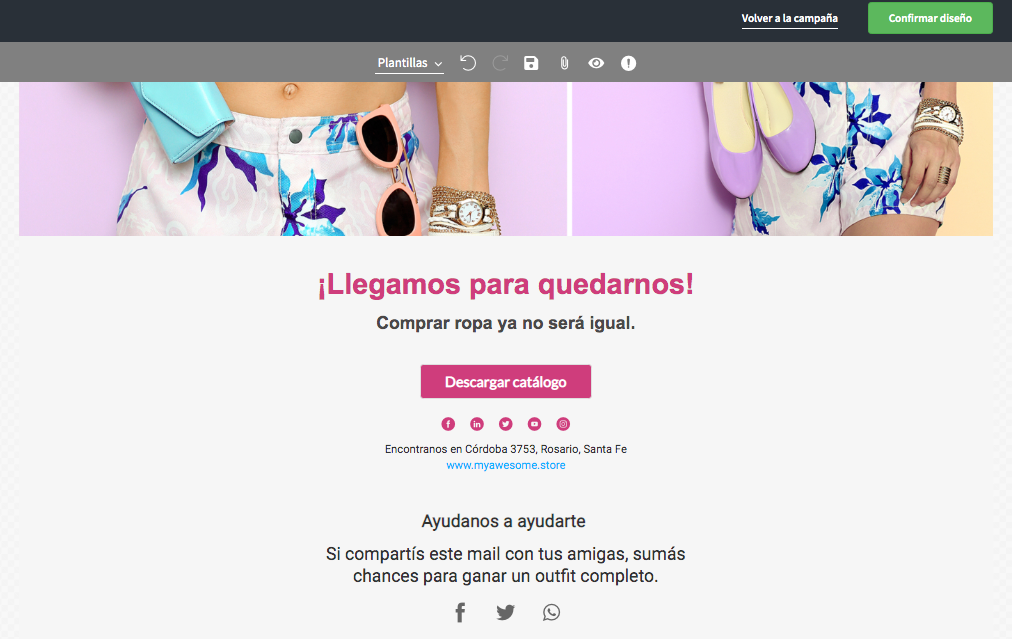Select the Comprar ropa ya no será igual subtitle
Image resolution: width=1012 pixels, height=639 pixels.
[506, 323]
